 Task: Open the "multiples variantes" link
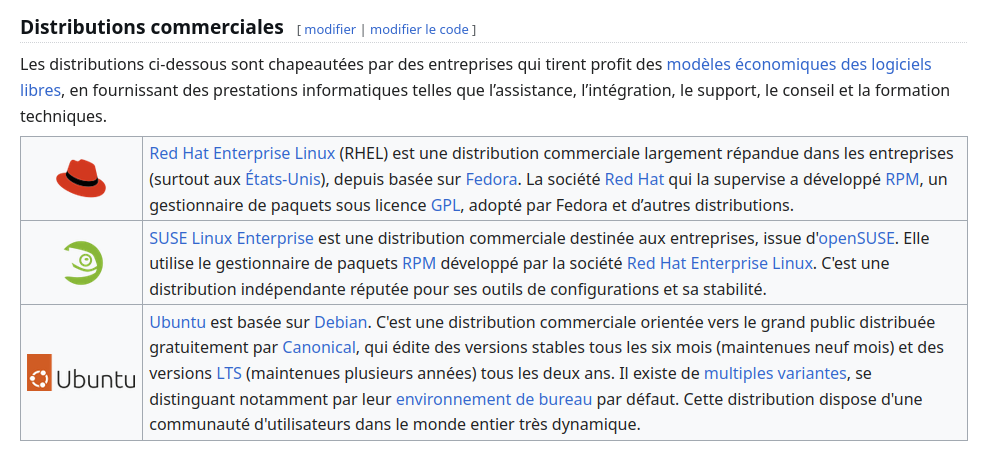coord(775,373)
